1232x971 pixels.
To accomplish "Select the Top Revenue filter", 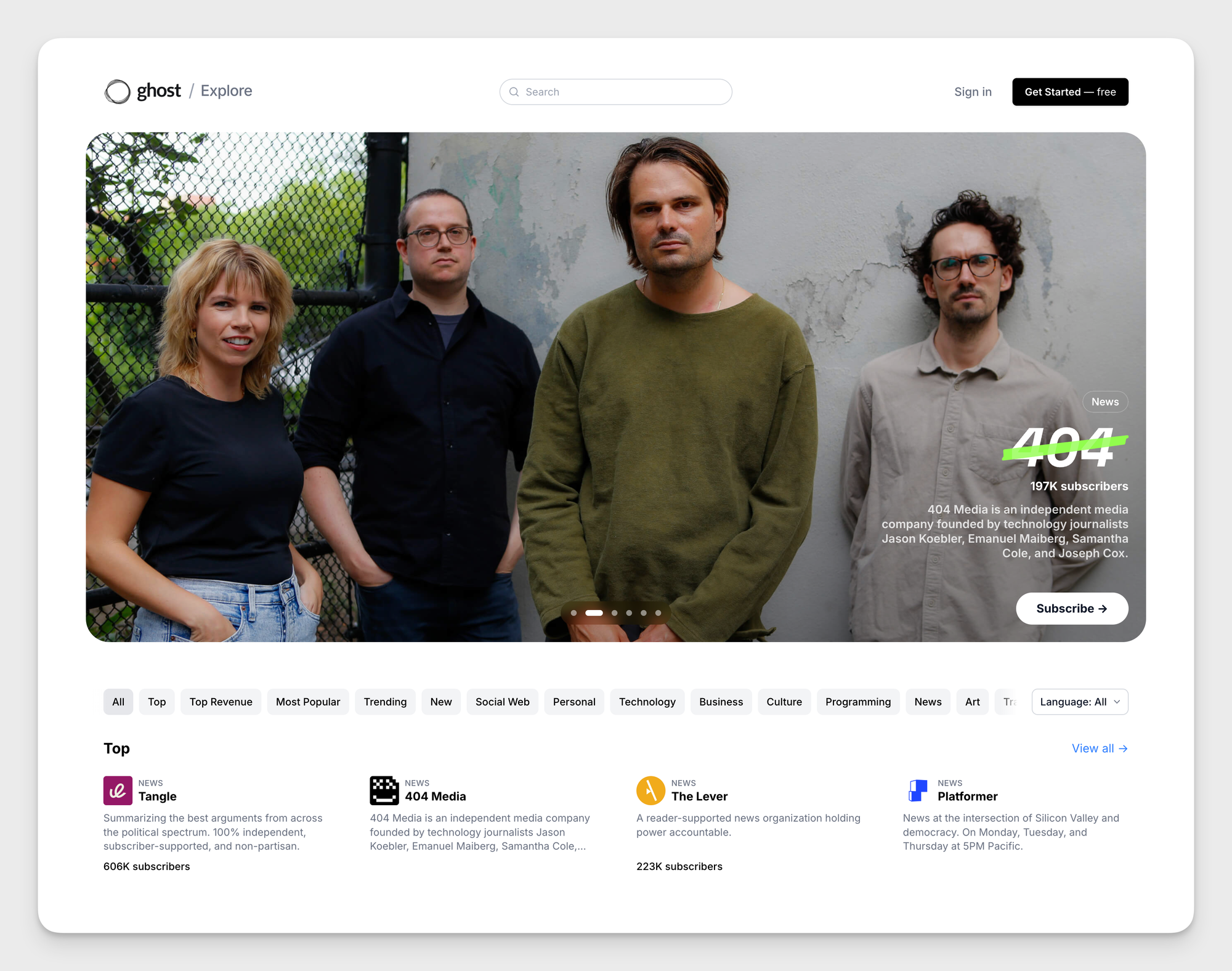I will point(221,702).
